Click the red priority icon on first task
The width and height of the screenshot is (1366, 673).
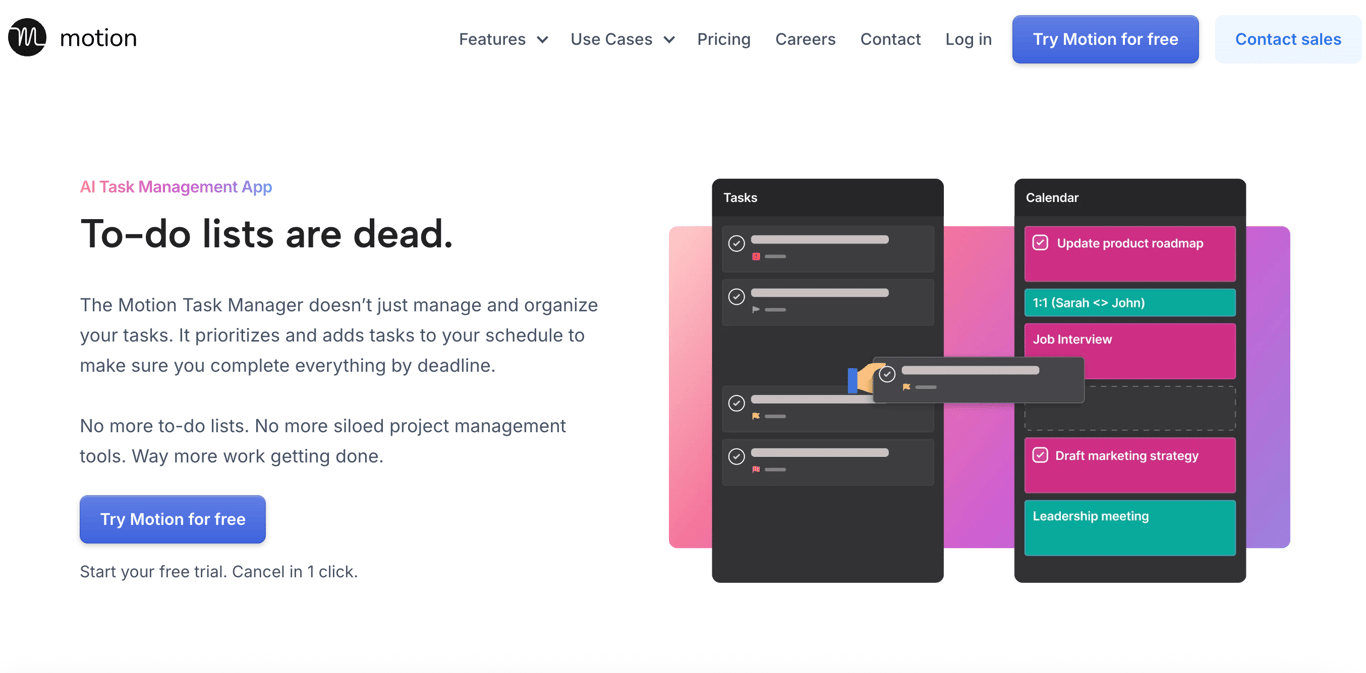(756, 257)
